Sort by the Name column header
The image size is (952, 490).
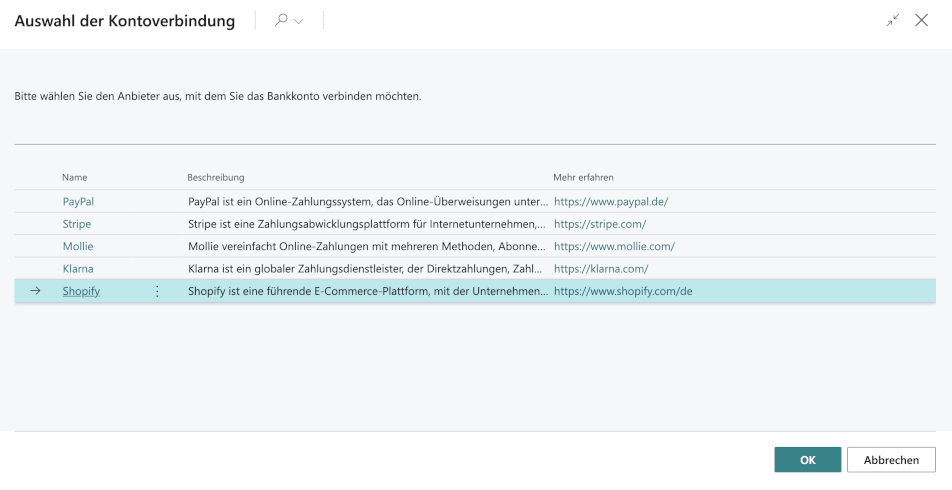tap(75, 177)
